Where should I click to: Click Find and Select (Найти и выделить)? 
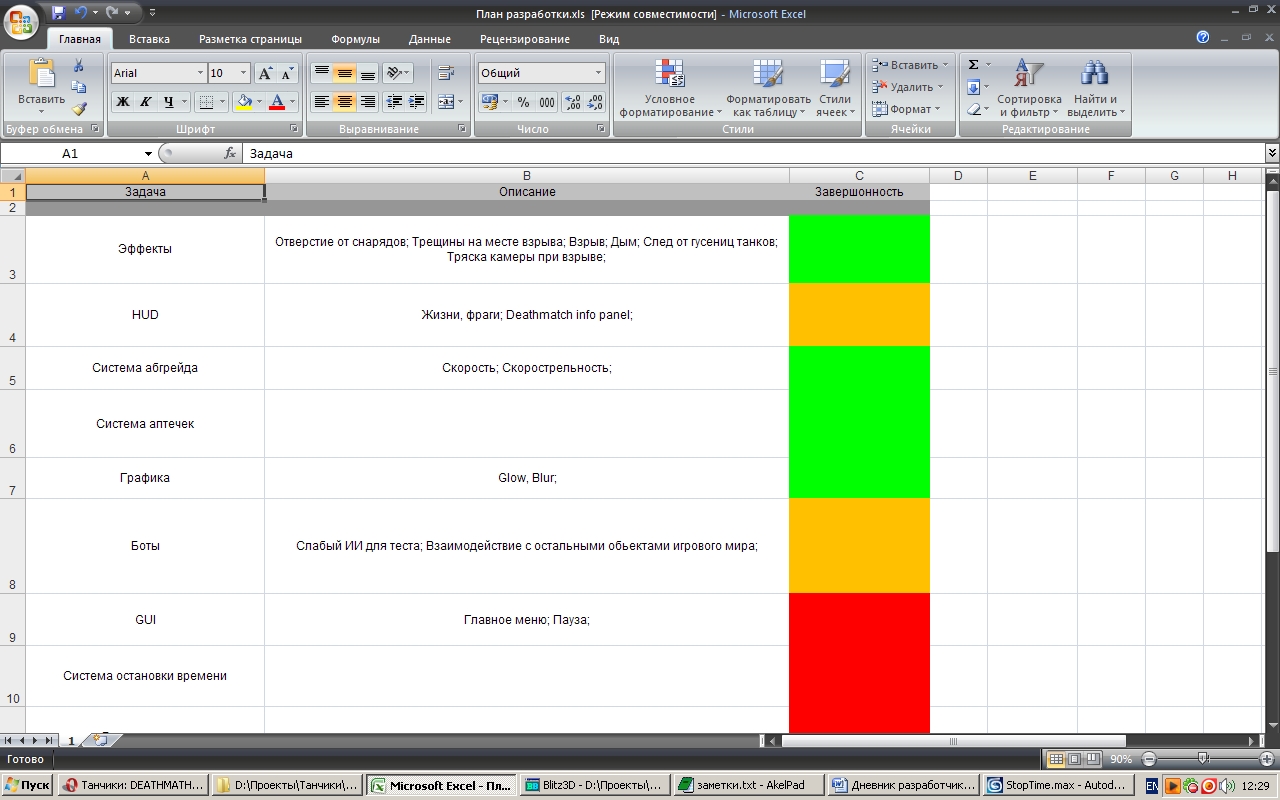(x=1095, y=88)
